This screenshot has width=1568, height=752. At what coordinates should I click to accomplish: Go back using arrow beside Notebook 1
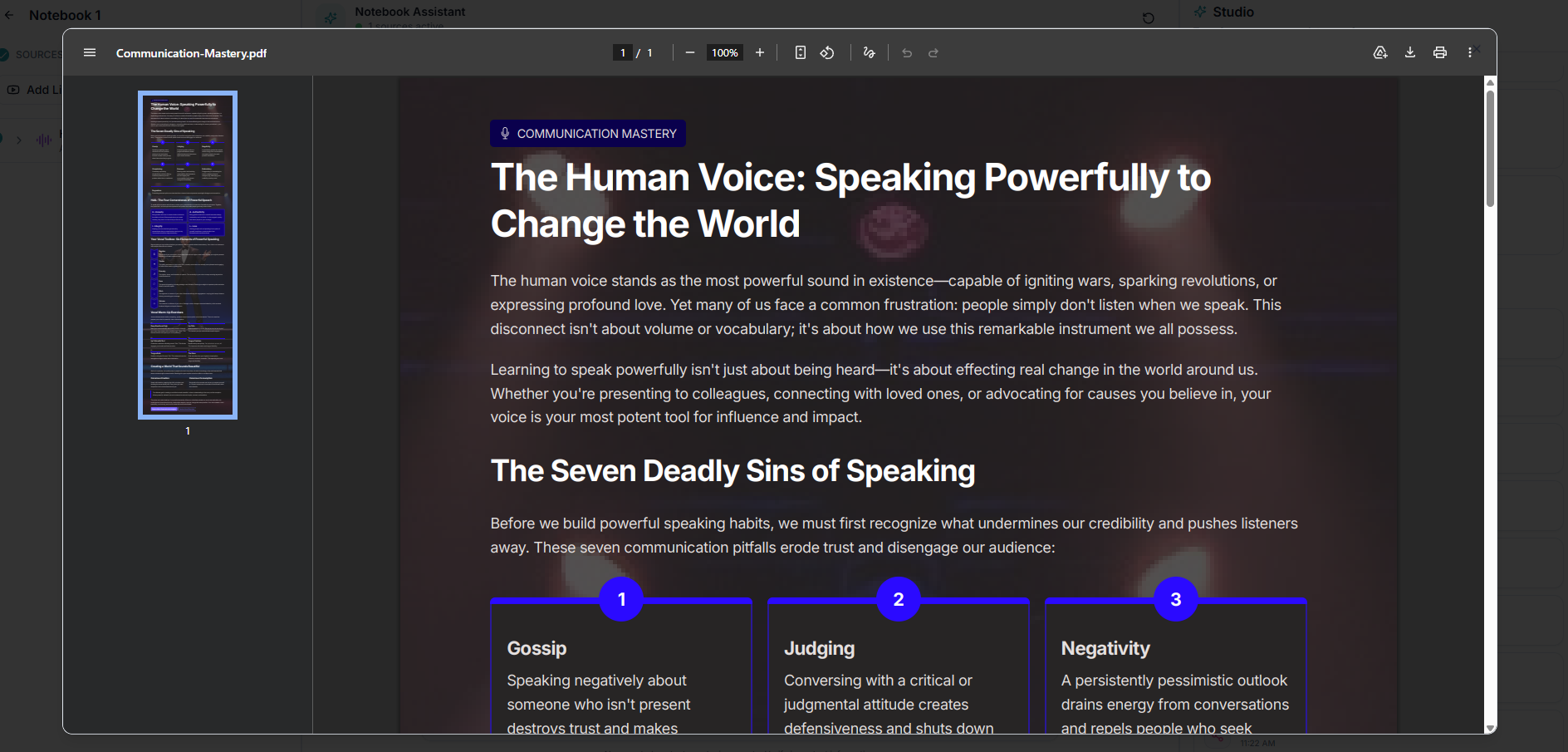[9, 15]
